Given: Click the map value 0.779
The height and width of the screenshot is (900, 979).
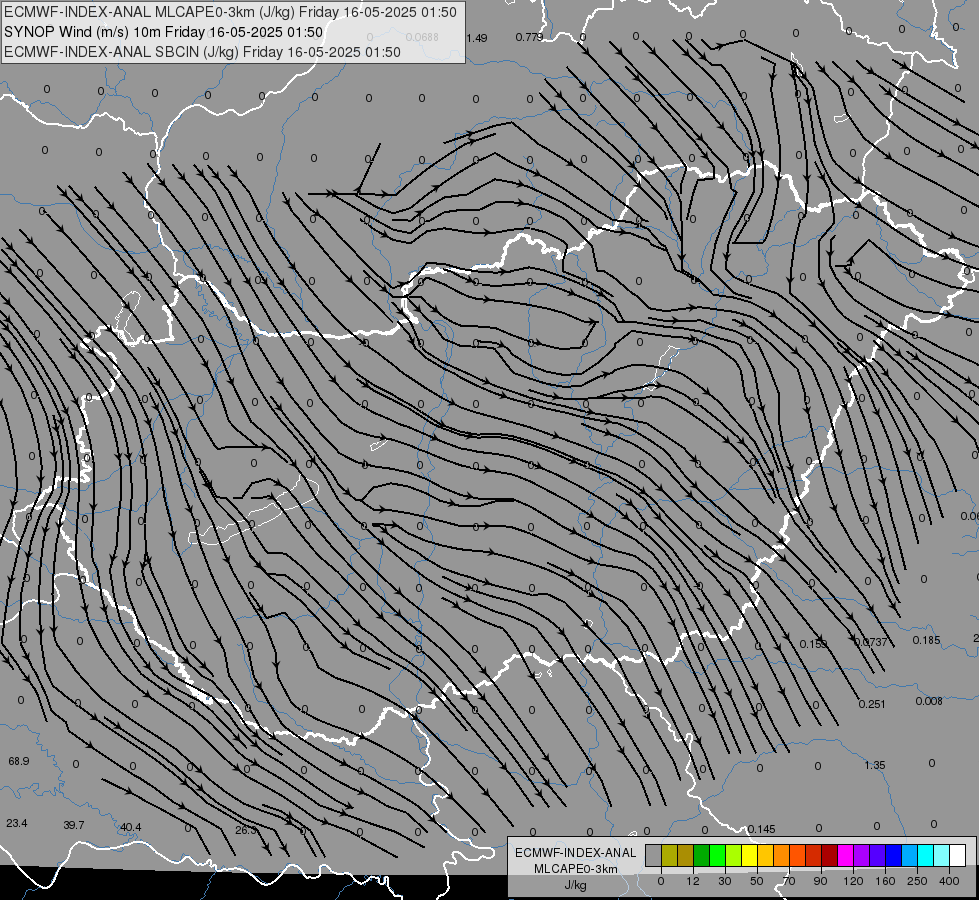Looking at the screenshot, I should pos(529,37).
